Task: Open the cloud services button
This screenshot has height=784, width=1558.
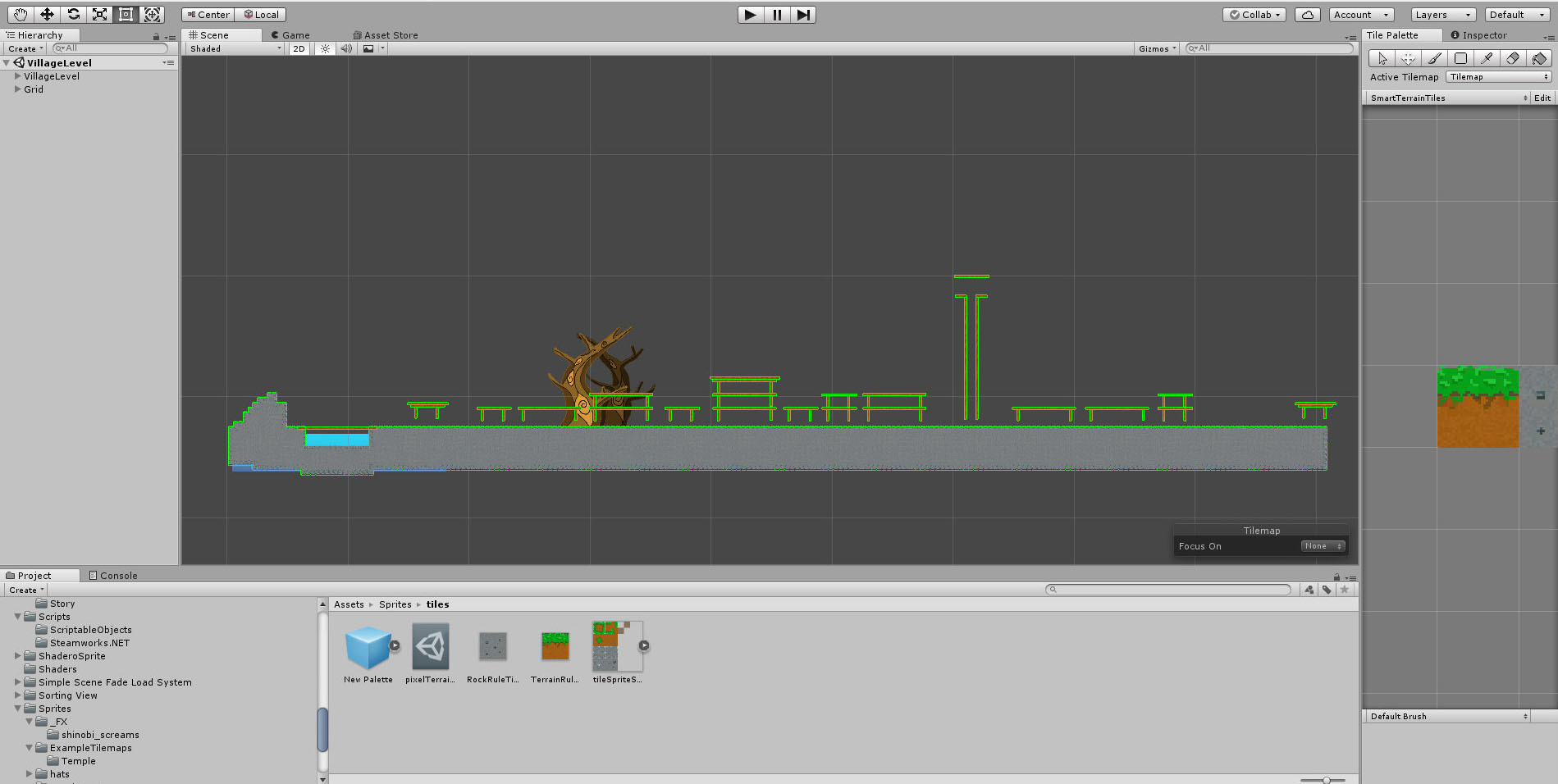Action: (1307, 15)
